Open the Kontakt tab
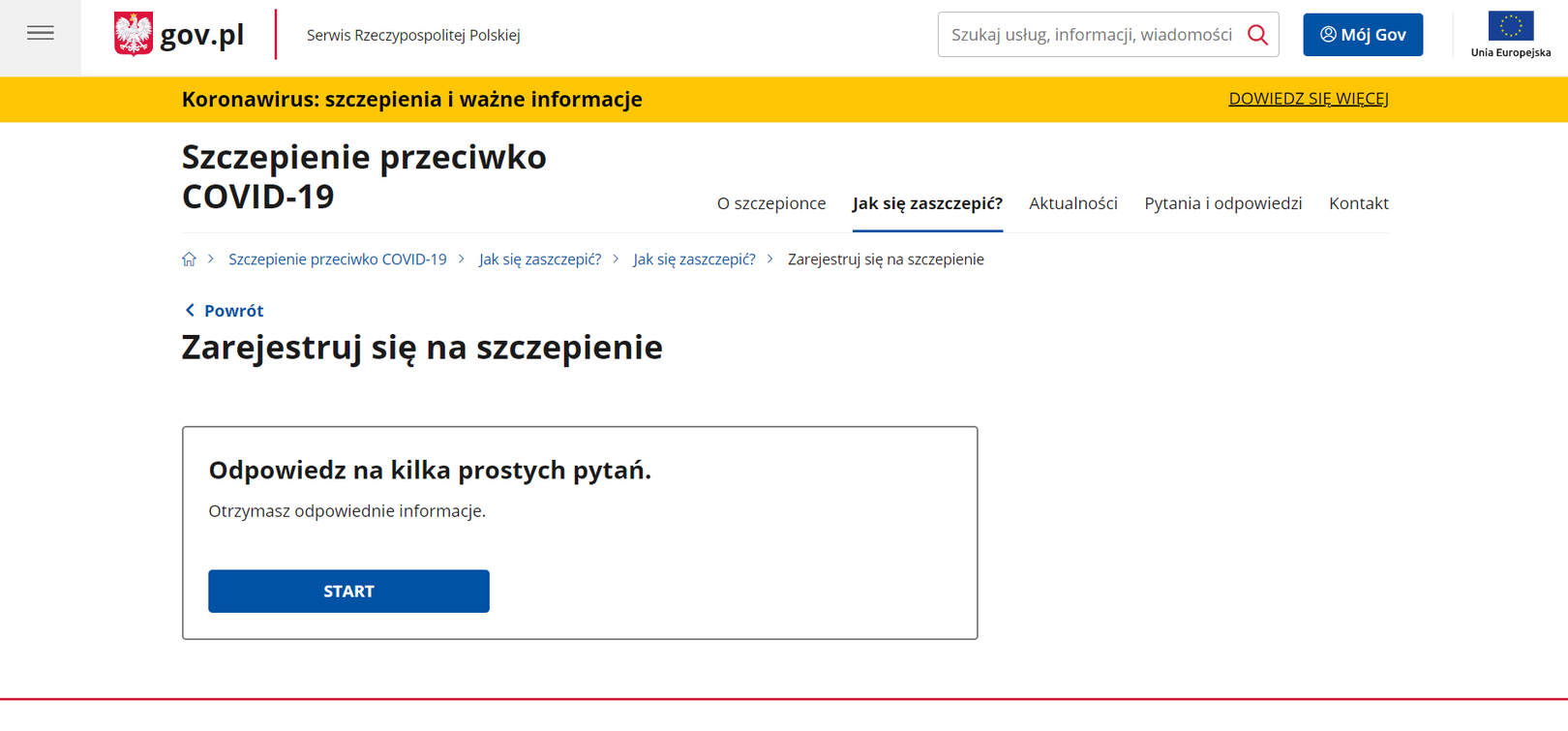 coord(1358,203)
